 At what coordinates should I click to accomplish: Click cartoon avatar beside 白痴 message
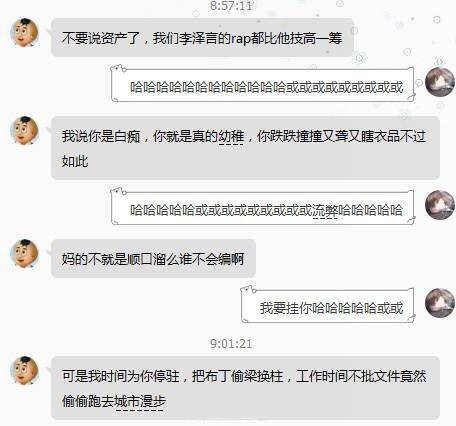coord(25,130)
